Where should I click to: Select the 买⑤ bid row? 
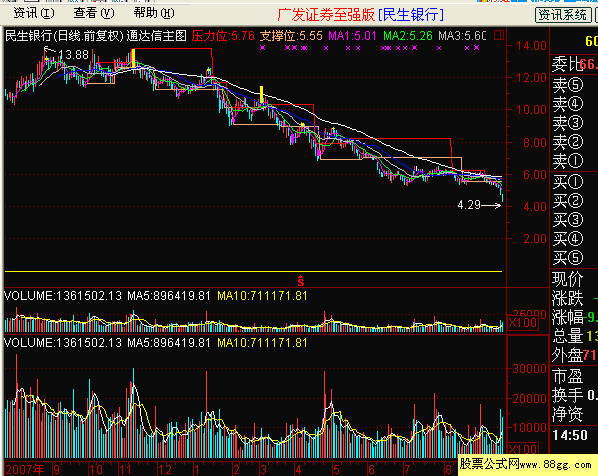coord(574,258)
